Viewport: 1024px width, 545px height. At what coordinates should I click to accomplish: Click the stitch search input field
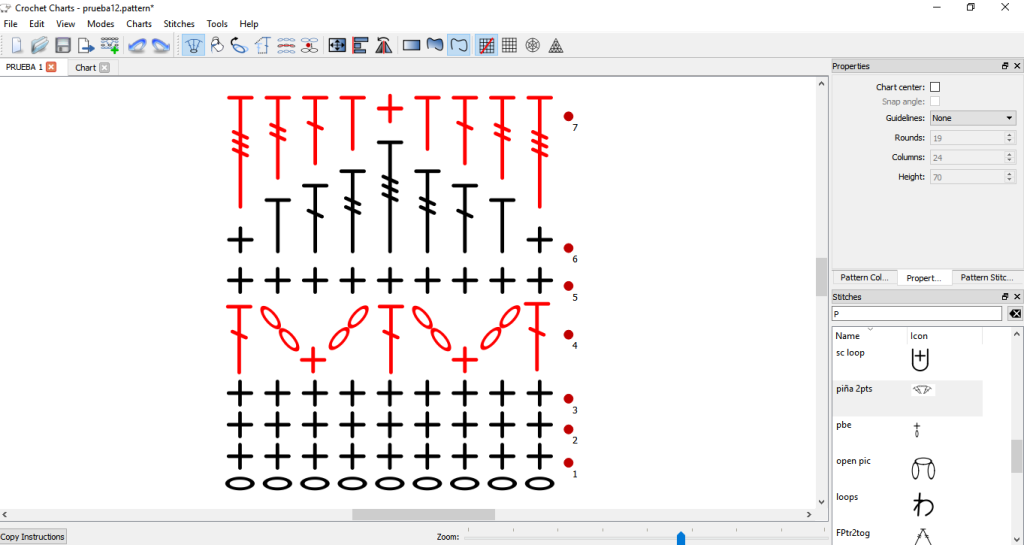point(916,314)
